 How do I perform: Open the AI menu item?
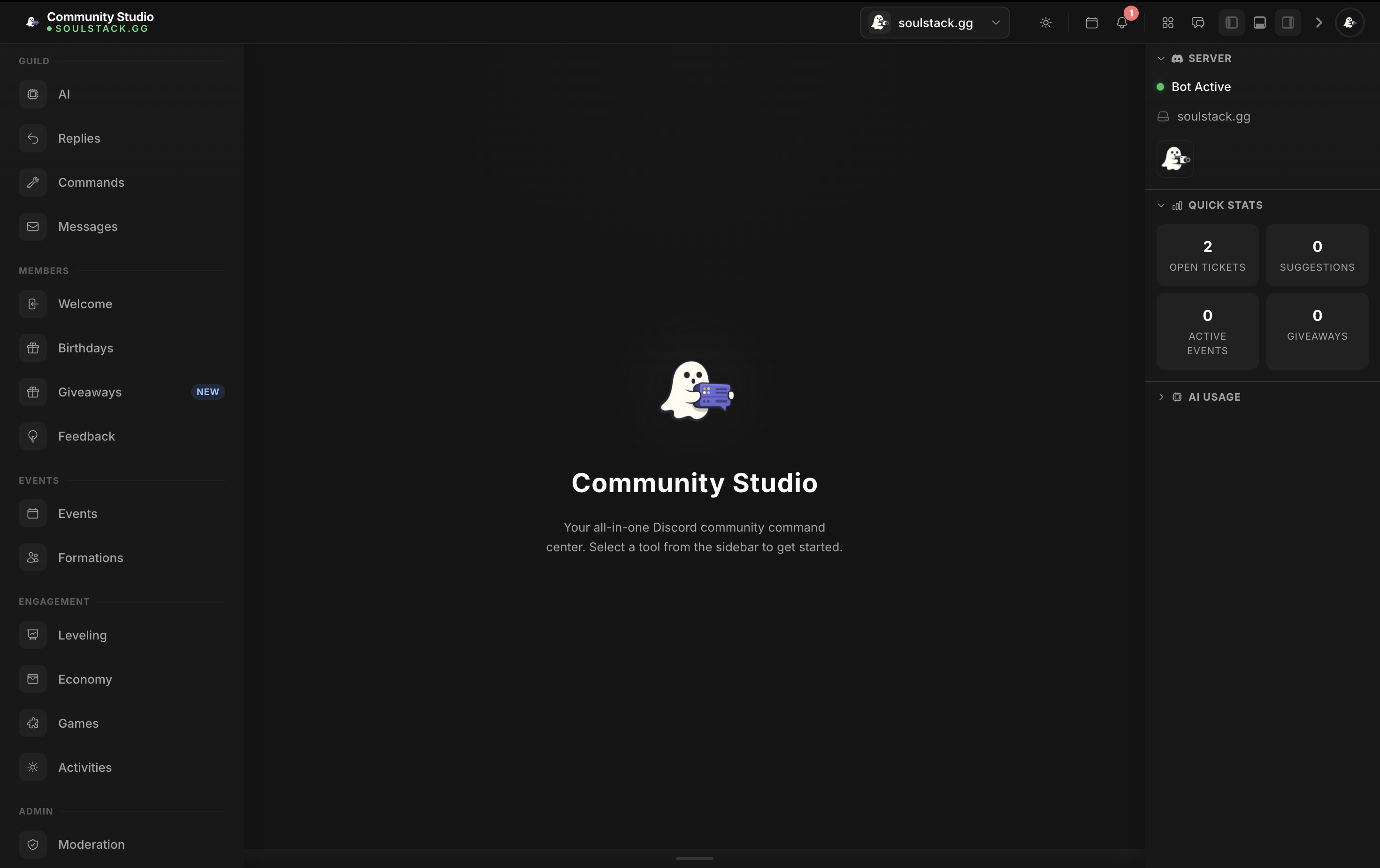click(122, 94)
